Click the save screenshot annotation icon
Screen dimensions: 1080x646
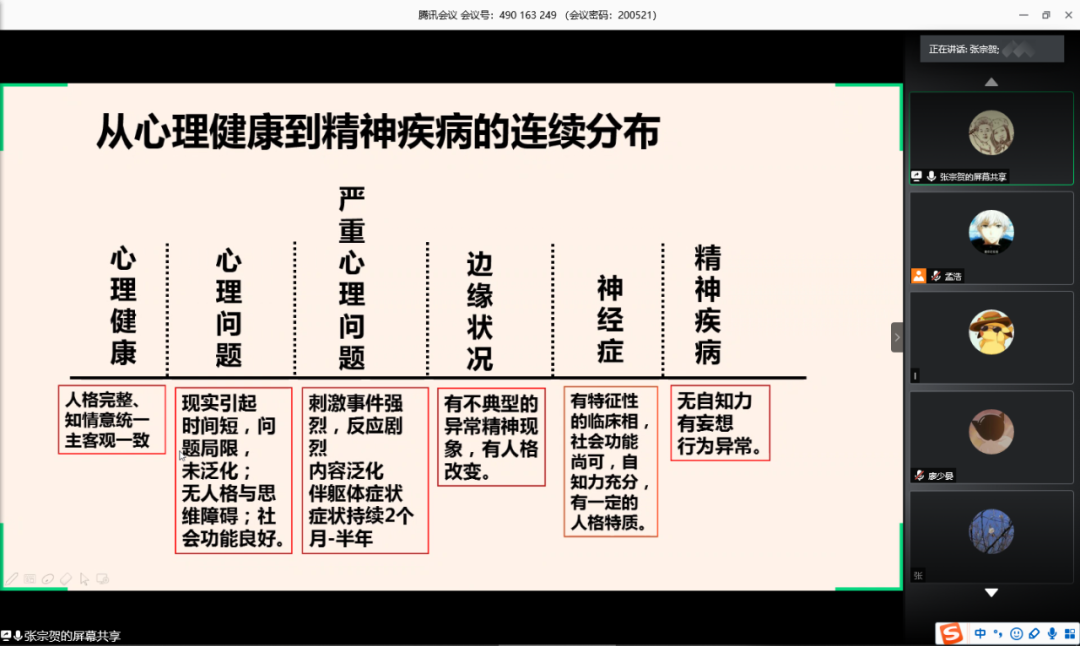click(x=102, y=579)
